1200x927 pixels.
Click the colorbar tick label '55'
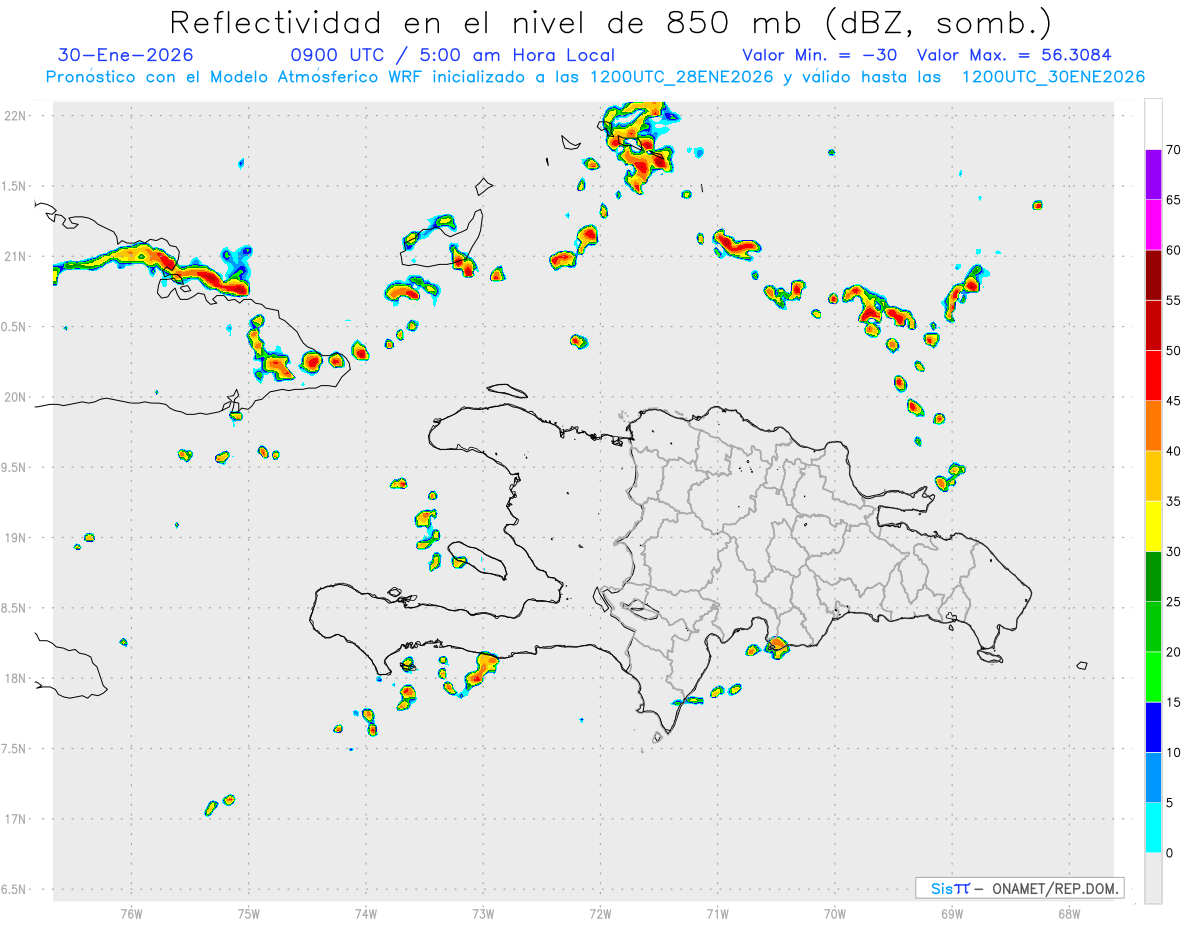tap(1174, 300)
